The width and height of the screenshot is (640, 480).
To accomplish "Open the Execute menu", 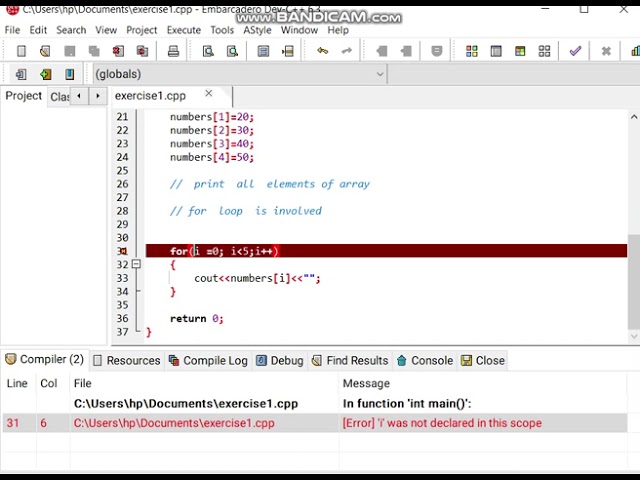I will click(x=184, y=30).
